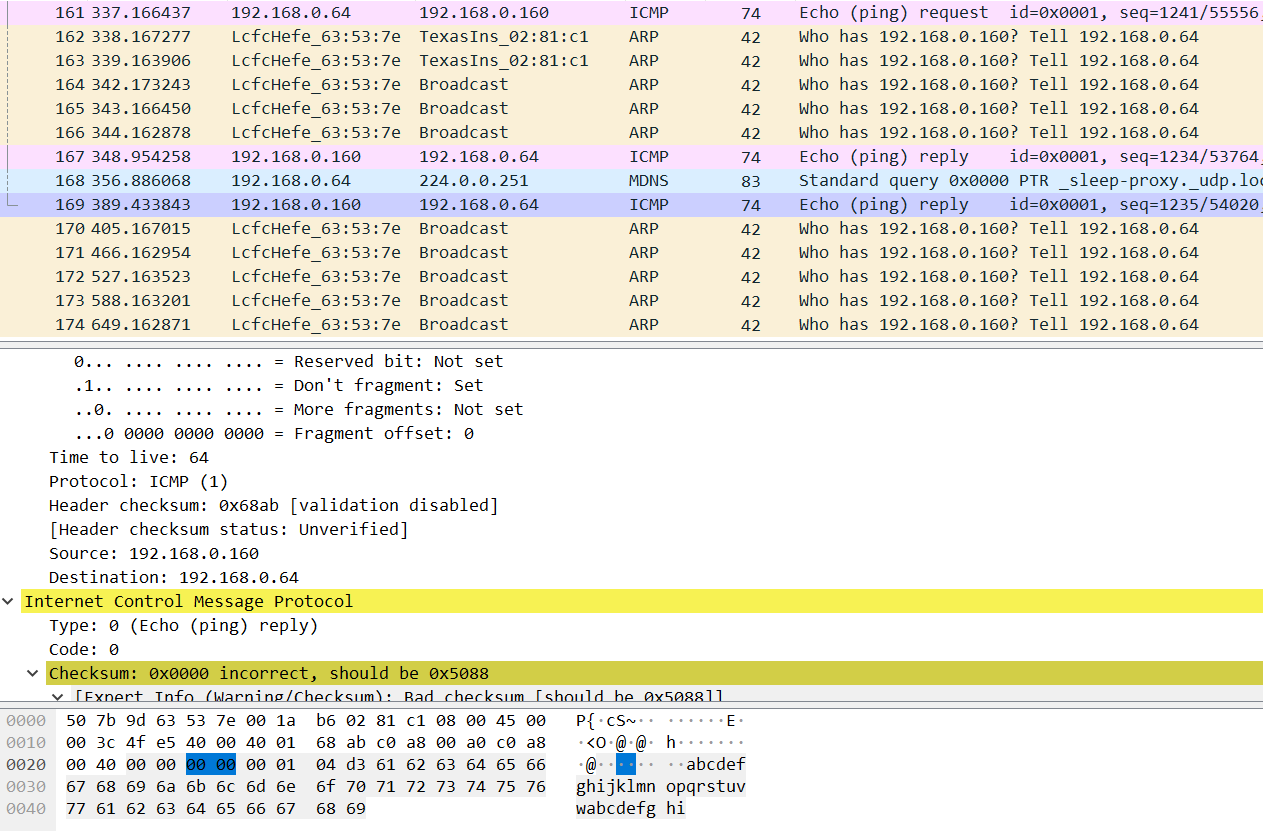This screenshot has height=831, width=1263.
Task: Select Header checksum status: Unverified line
Action: 228,529
